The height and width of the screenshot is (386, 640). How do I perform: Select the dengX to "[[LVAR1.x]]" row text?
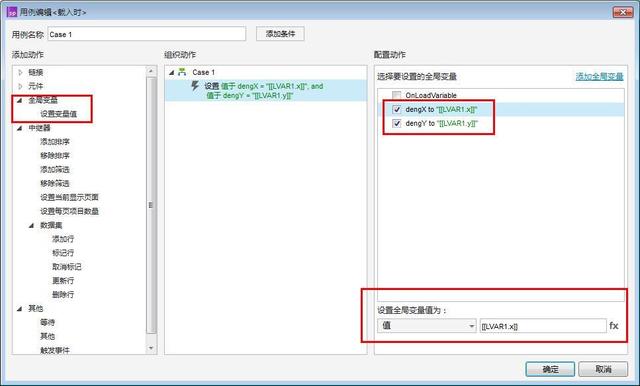441,109
